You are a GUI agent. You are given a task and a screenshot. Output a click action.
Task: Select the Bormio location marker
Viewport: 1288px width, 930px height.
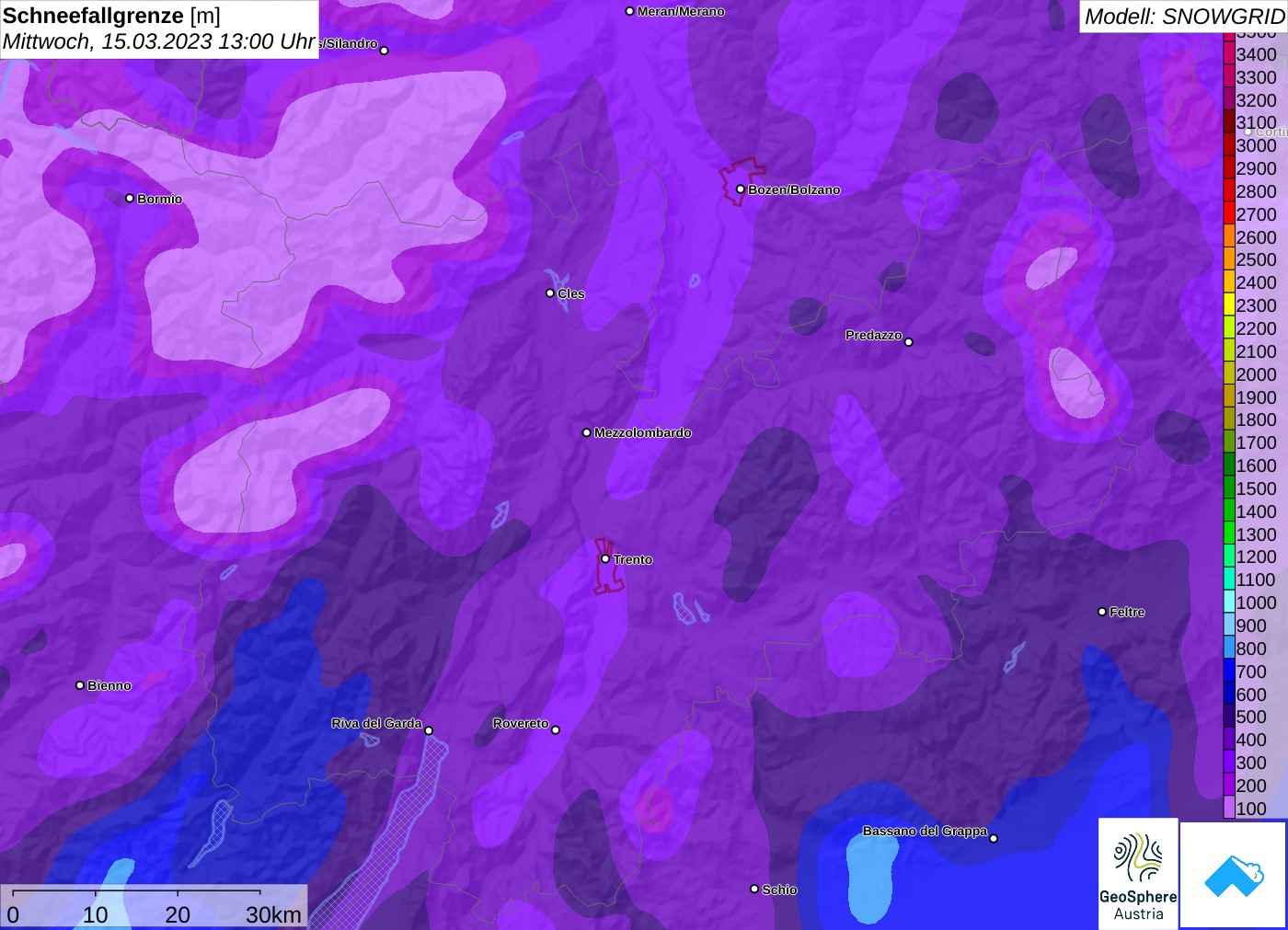[x=130, y=198]
